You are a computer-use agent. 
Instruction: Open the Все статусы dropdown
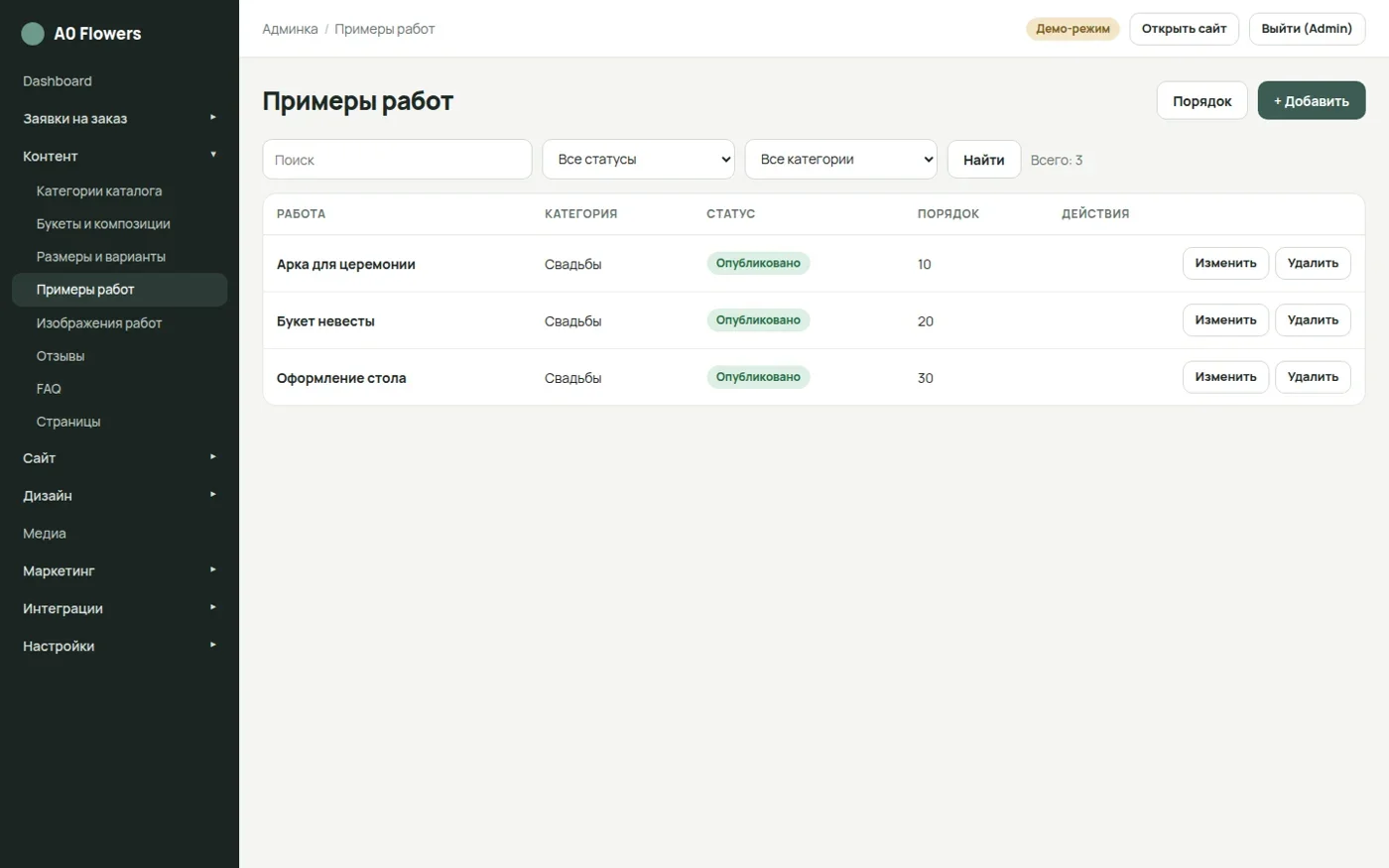pyautogui.click(x=638, y=160)
